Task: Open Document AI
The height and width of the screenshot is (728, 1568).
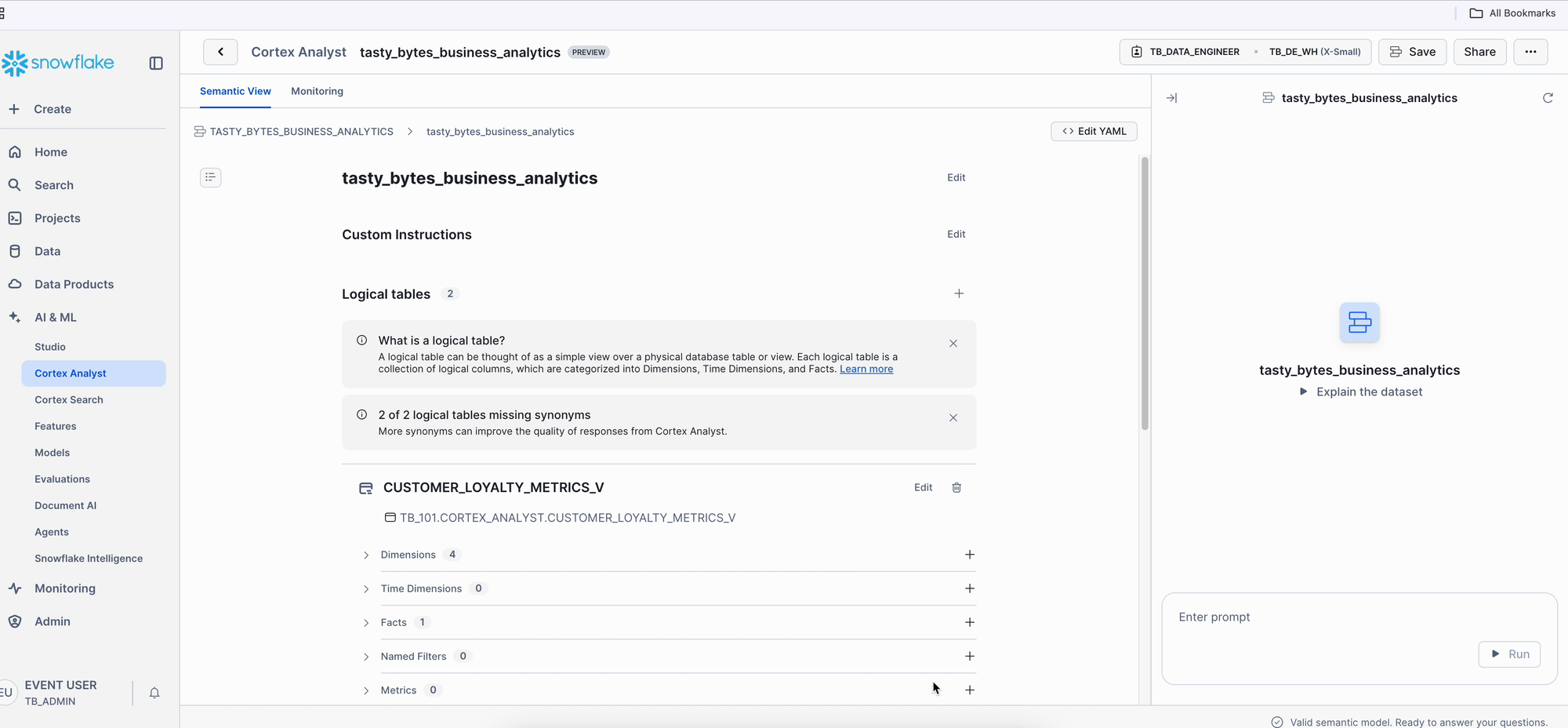Action: click(66, 506)
